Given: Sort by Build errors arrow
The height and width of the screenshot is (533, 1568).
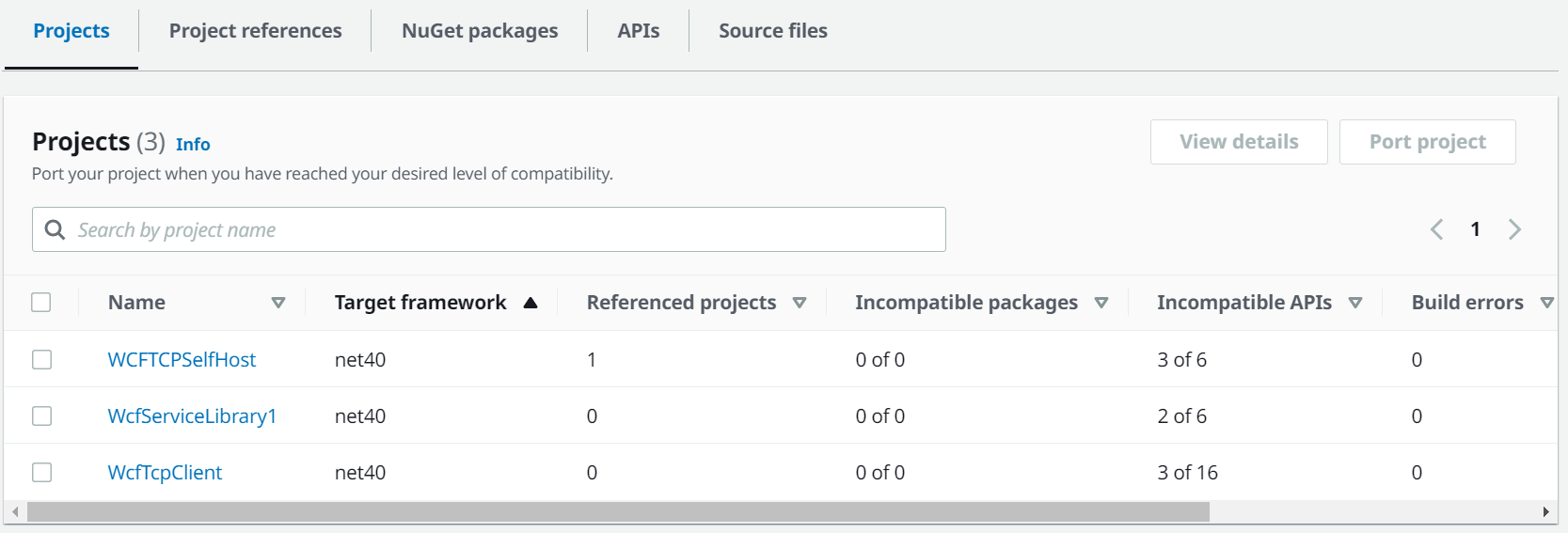Looking at the screenshot, I should point(1546,303).
